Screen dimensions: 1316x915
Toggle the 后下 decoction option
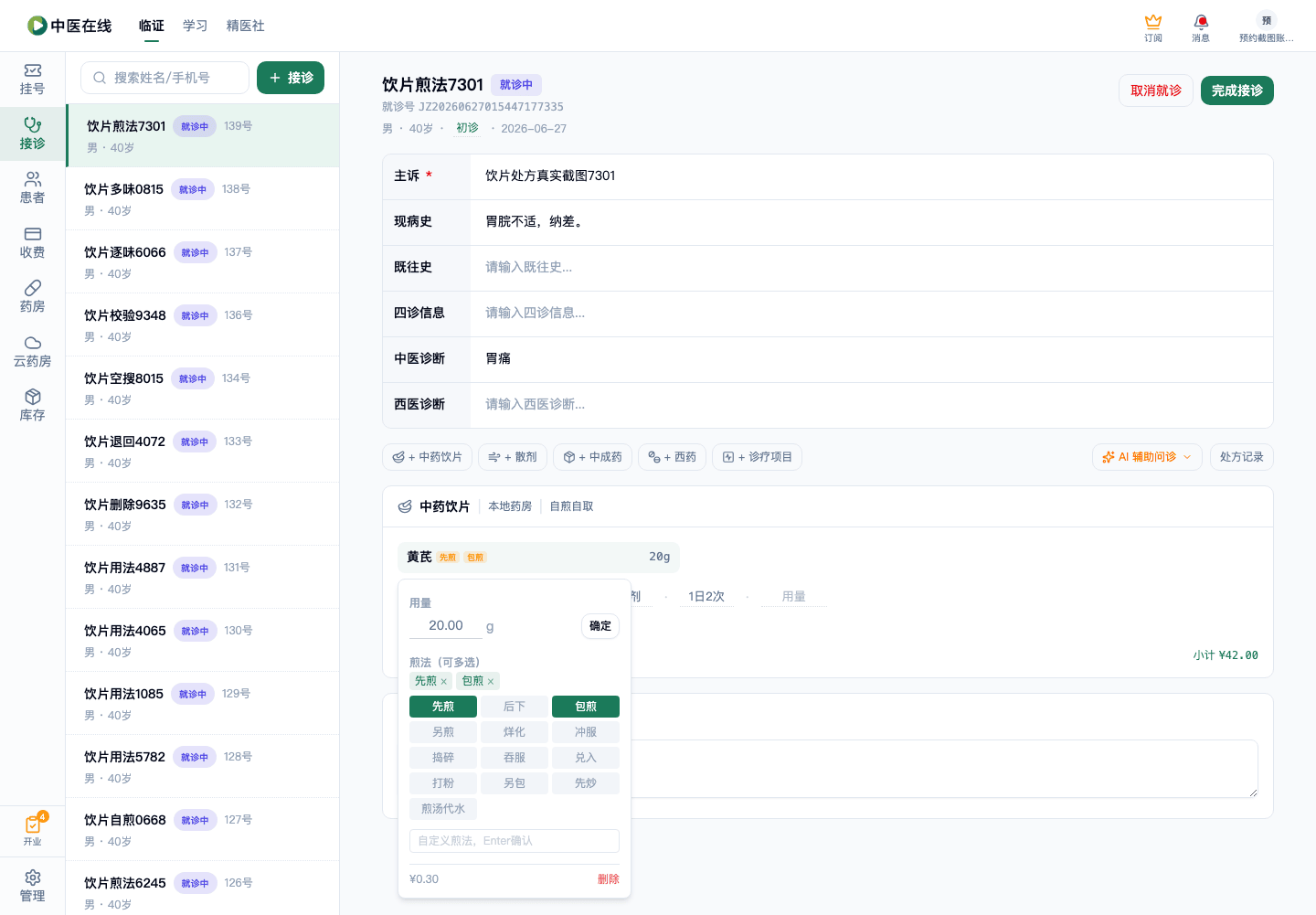515,707
